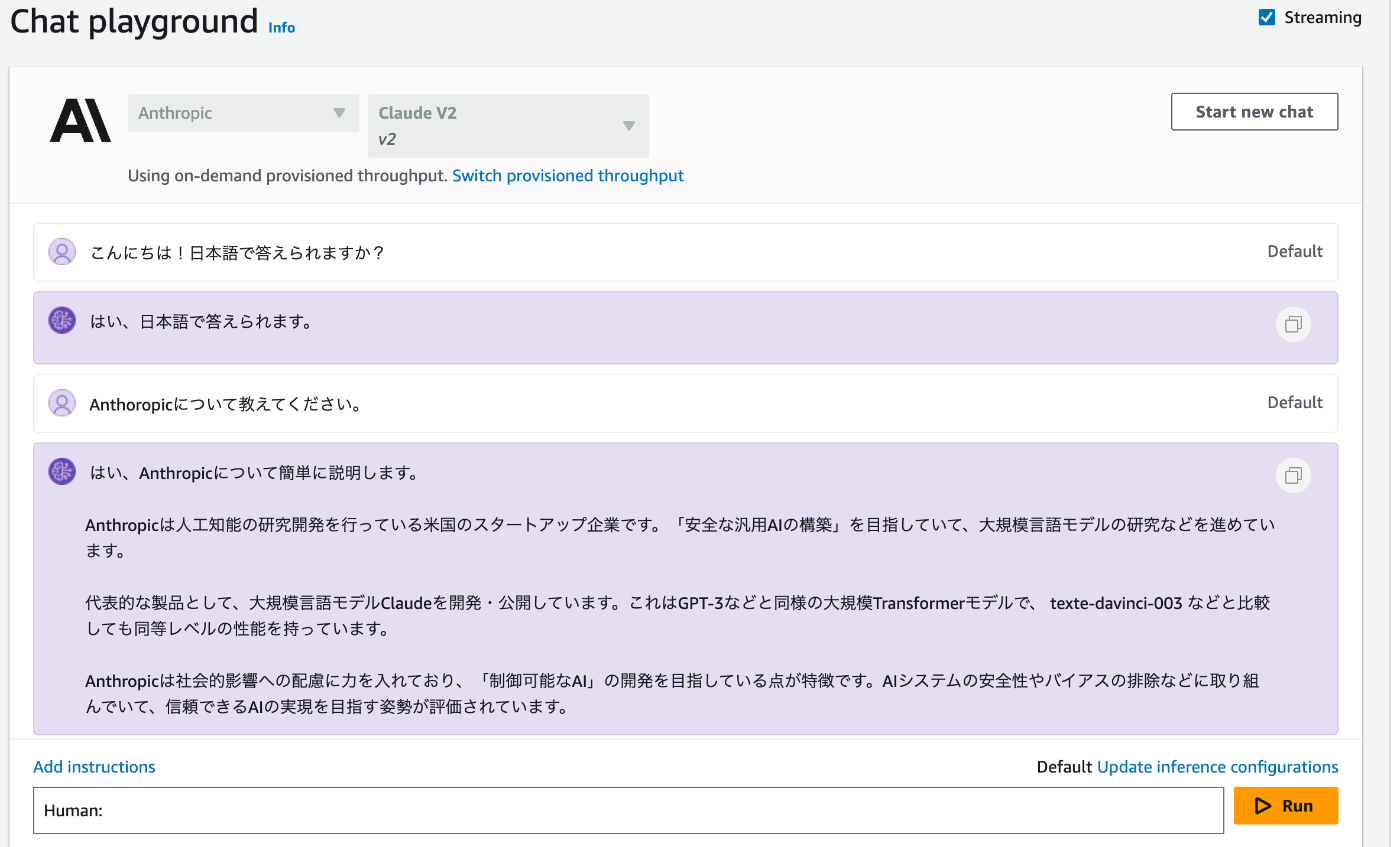This screenshot has width=1400, height=847.
Task: Toggle the Streaming checkbox
Action: (x=1267, y=17)
